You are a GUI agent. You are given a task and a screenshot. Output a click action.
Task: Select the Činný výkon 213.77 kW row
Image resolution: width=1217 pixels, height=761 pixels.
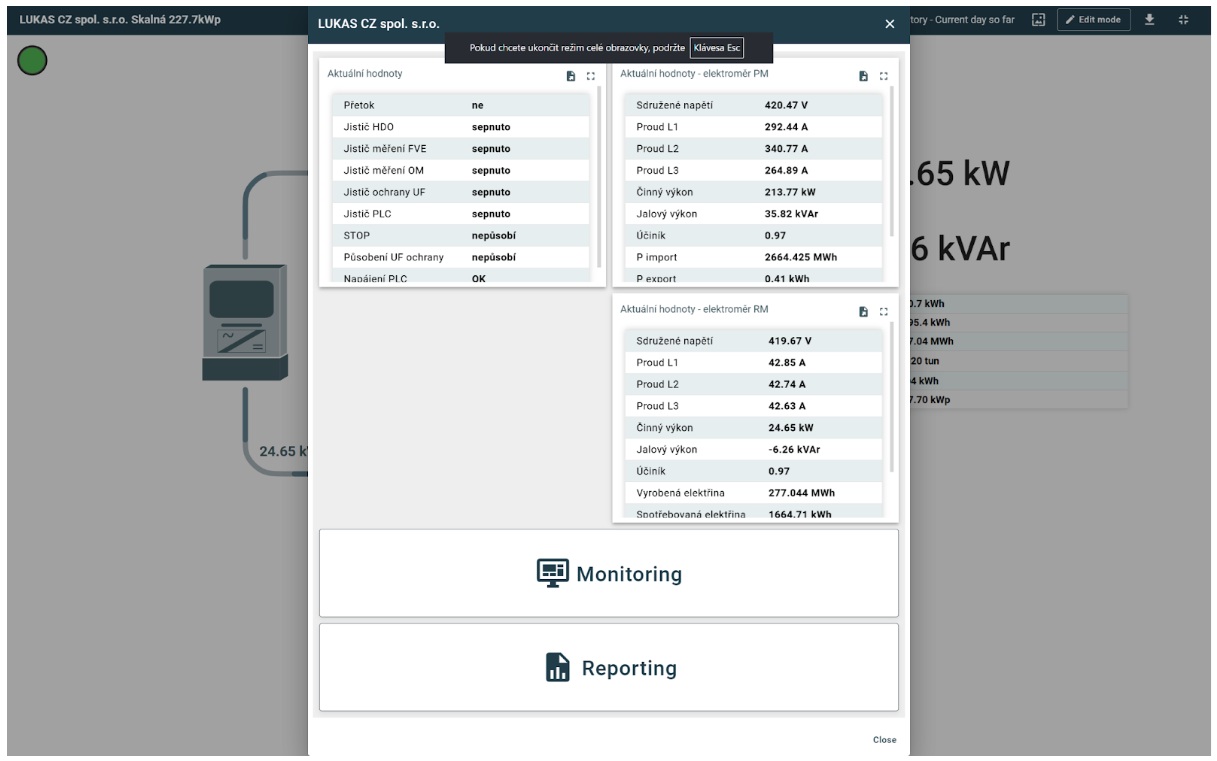pyautogui.click(x=755, y=192)
